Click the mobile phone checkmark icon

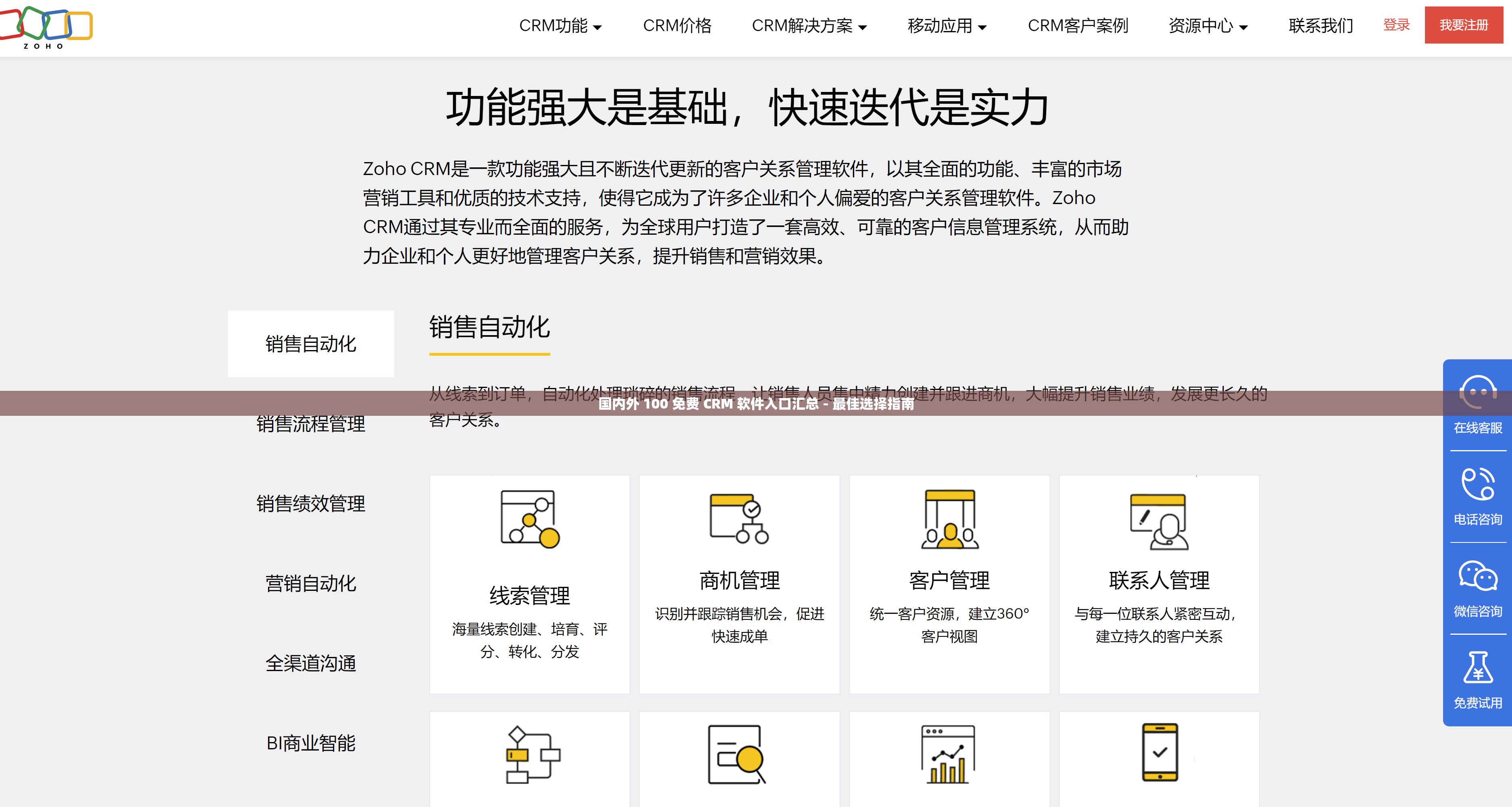[1159, 753]
